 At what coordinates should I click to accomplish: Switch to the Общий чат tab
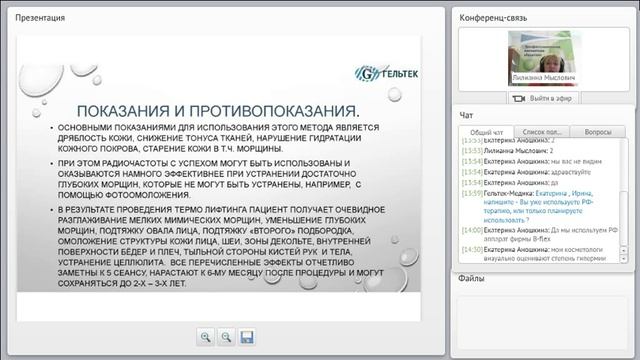point(487,132)
